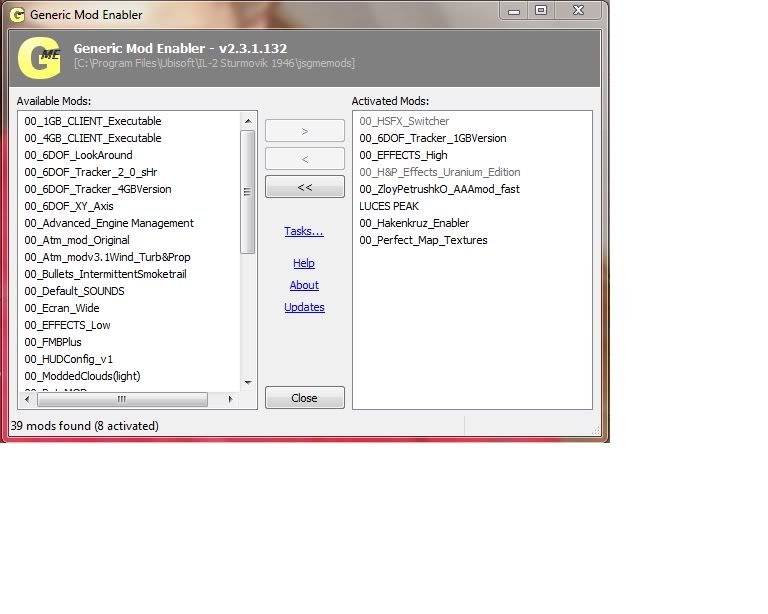This screenshot has width=768, height=614.
Task: Click the deactivate mod '<' button
Action: [305, 159]
